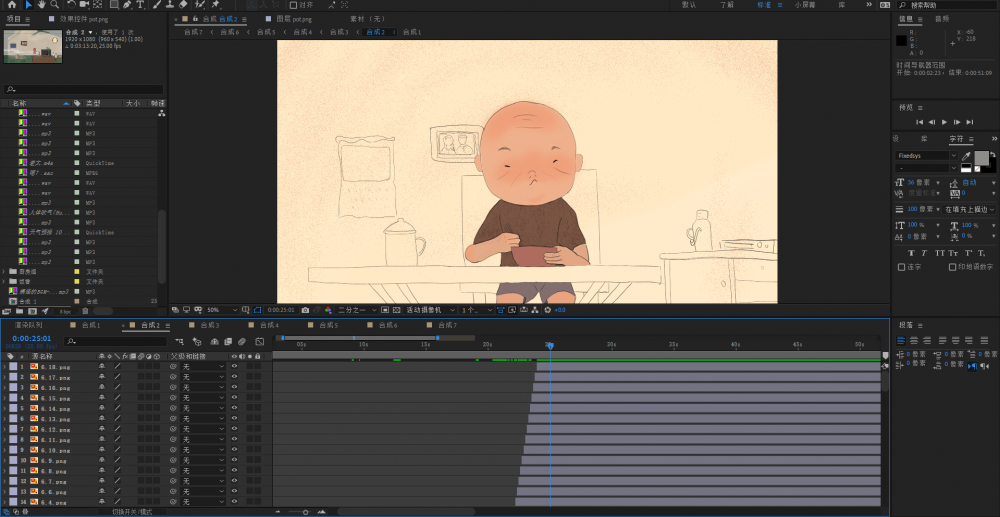Select the Clone Stamp tool
The width and height of the screenshot is (1000, 517).
[170, 4]
